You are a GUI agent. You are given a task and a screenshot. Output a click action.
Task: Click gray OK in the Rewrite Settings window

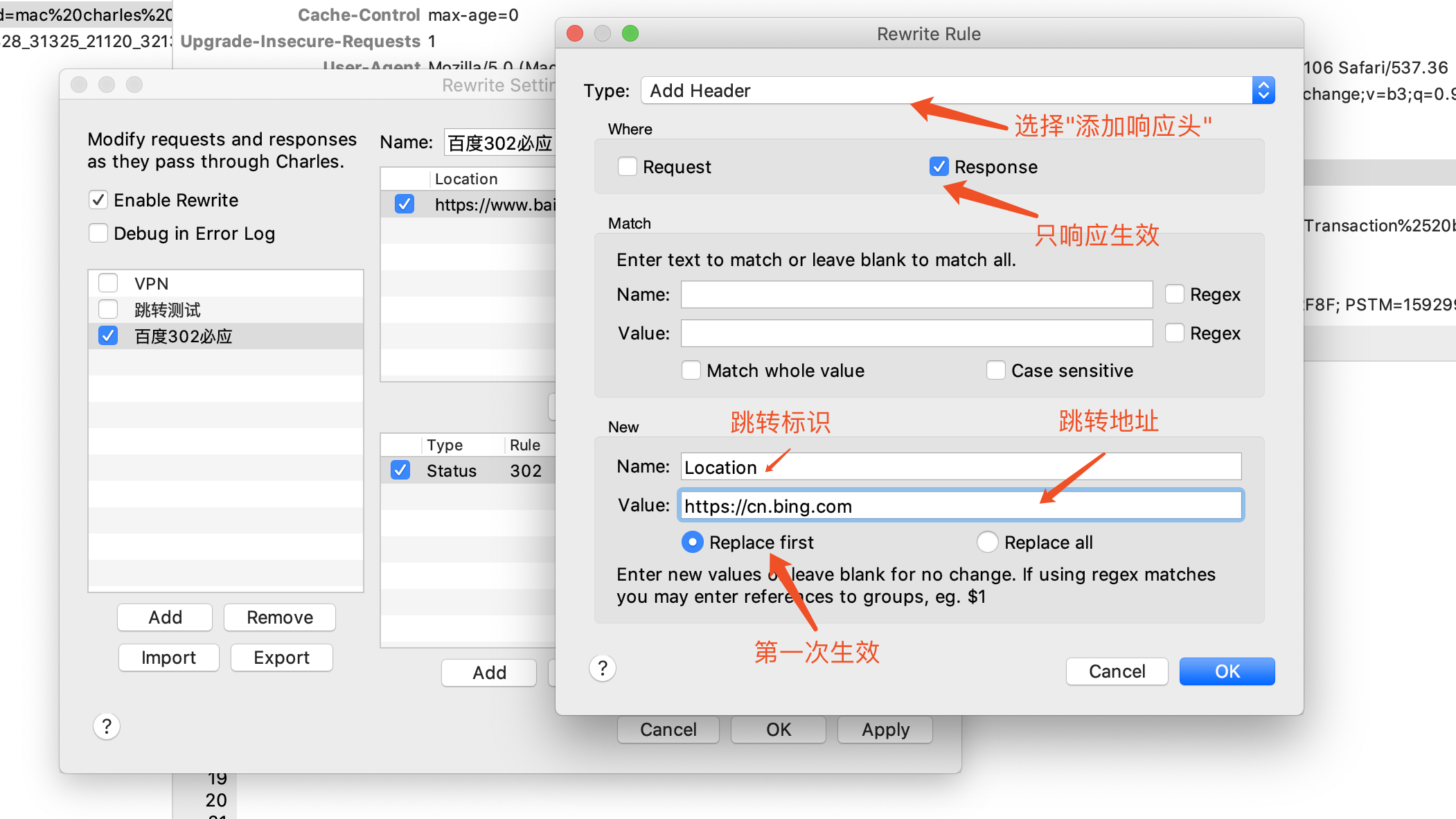779,730
